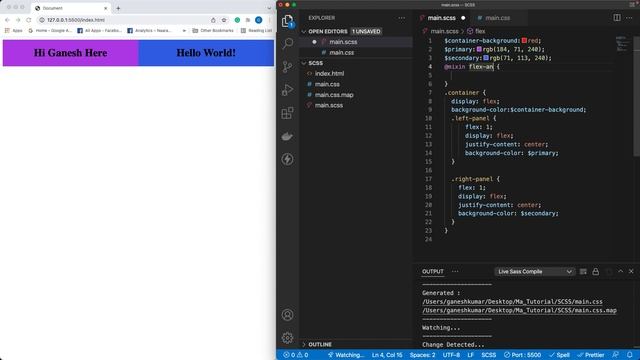The height and width of the screenshot is (360, 640).
Task: Open Reading List in Chrome
Action: click(256, 31)
